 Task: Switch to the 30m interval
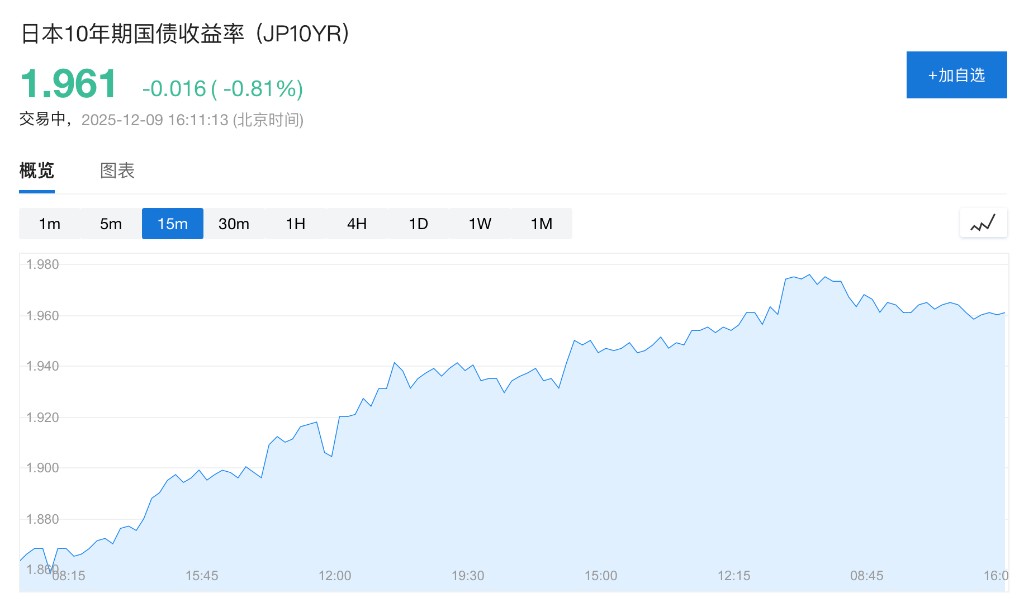234,224
